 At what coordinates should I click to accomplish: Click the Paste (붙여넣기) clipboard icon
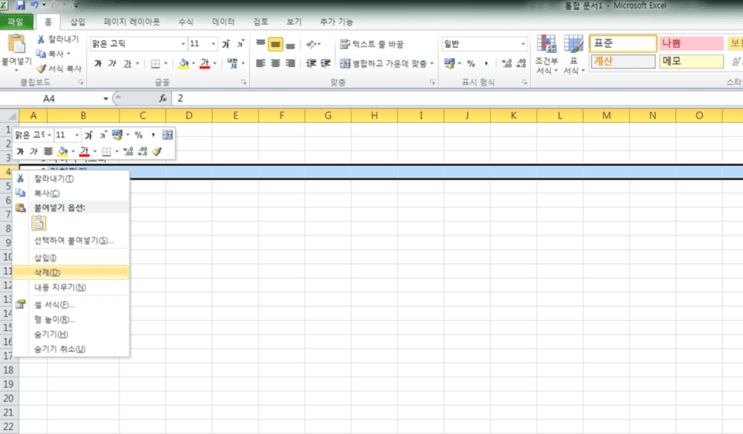click(x=17, y=45)
